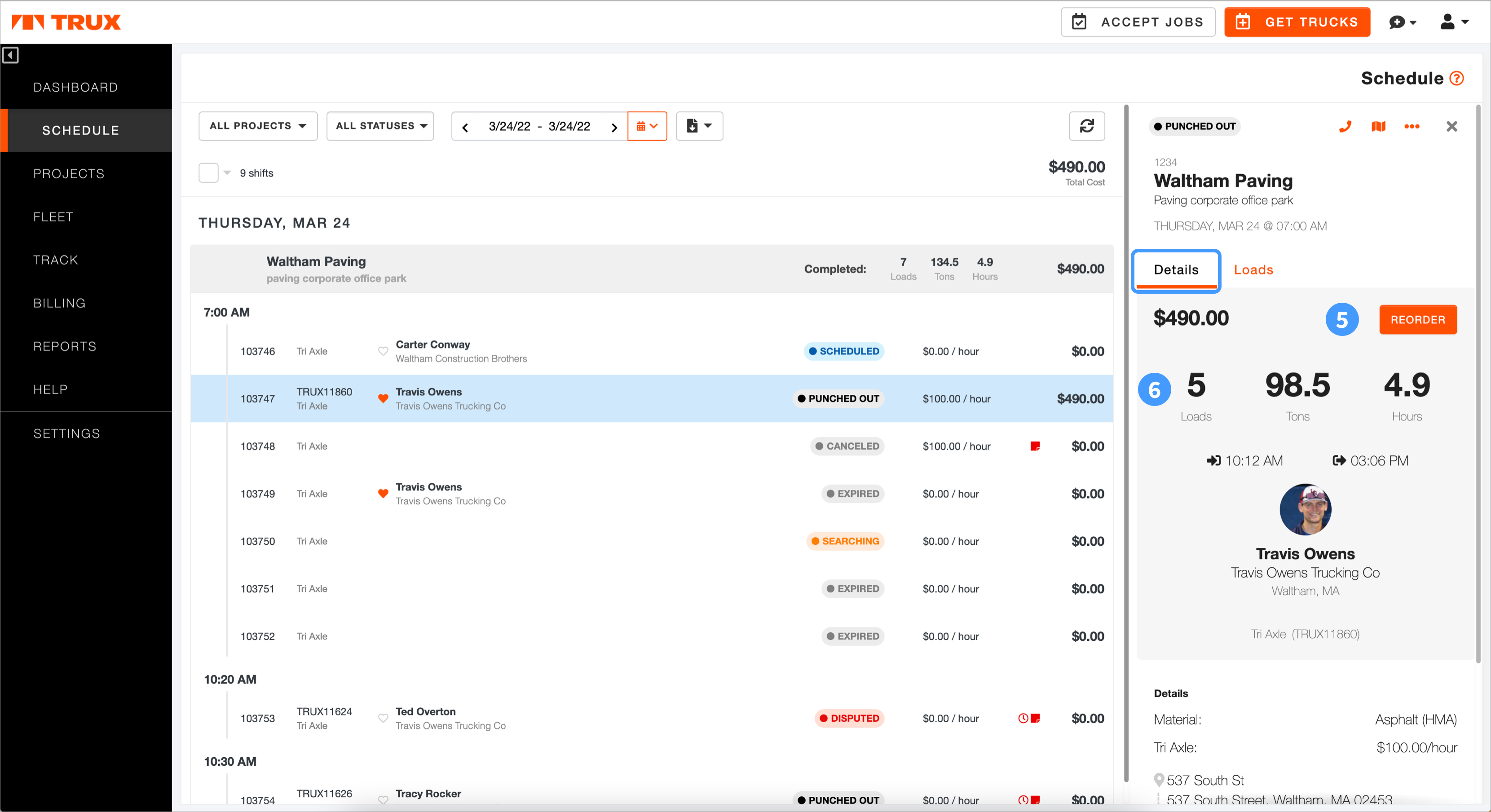The width and height of the screenshot is (1491, 812).
Task: Expand the All Statuses filter
Action: [x=380, y=126]
